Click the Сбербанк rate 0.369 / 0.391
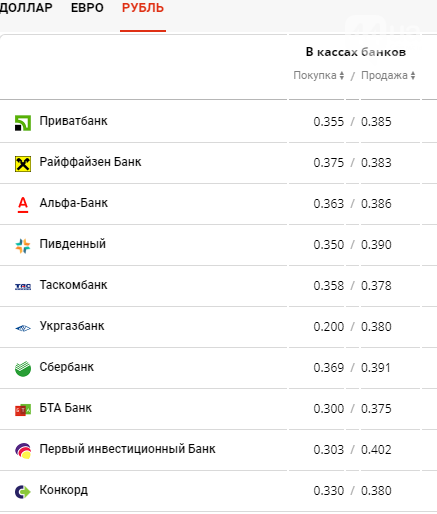 pyautogui.click(x=352, y=367)
